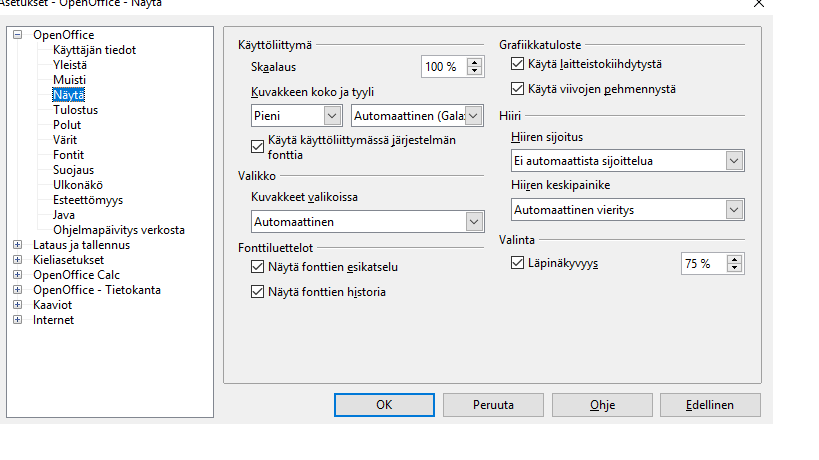Select the Kieliasetukset label
This screenshot has width=819, height=460.
[68, 260]
